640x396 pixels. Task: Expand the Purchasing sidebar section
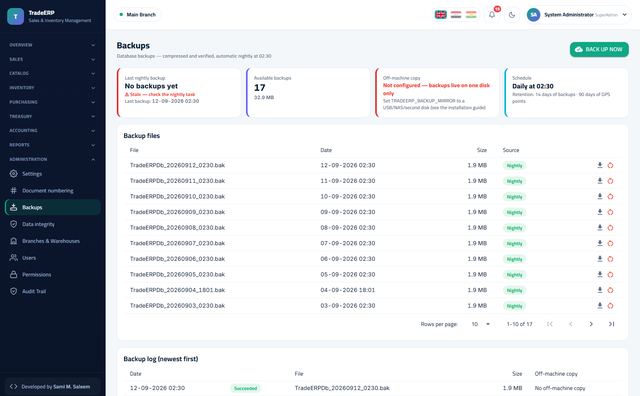coord(52,102)
